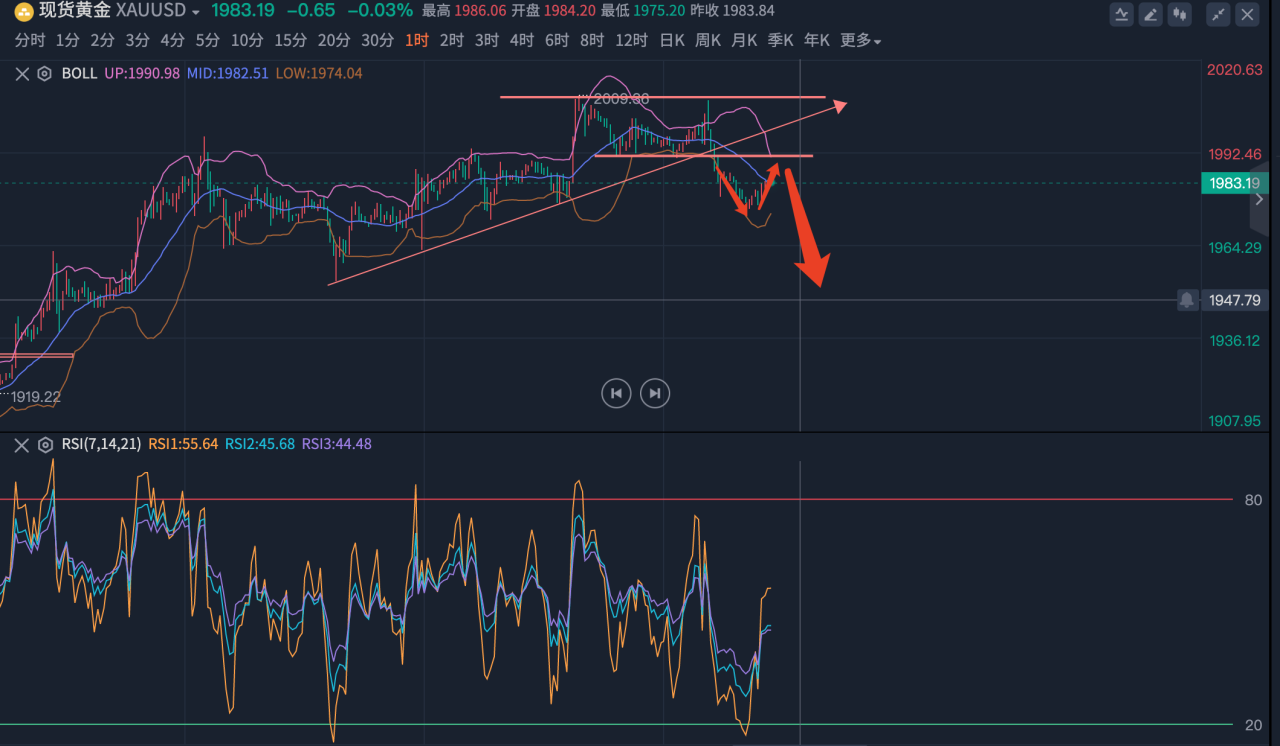
Task: Click the 现货黄金 instrument name
Action: tap(75, 11)
